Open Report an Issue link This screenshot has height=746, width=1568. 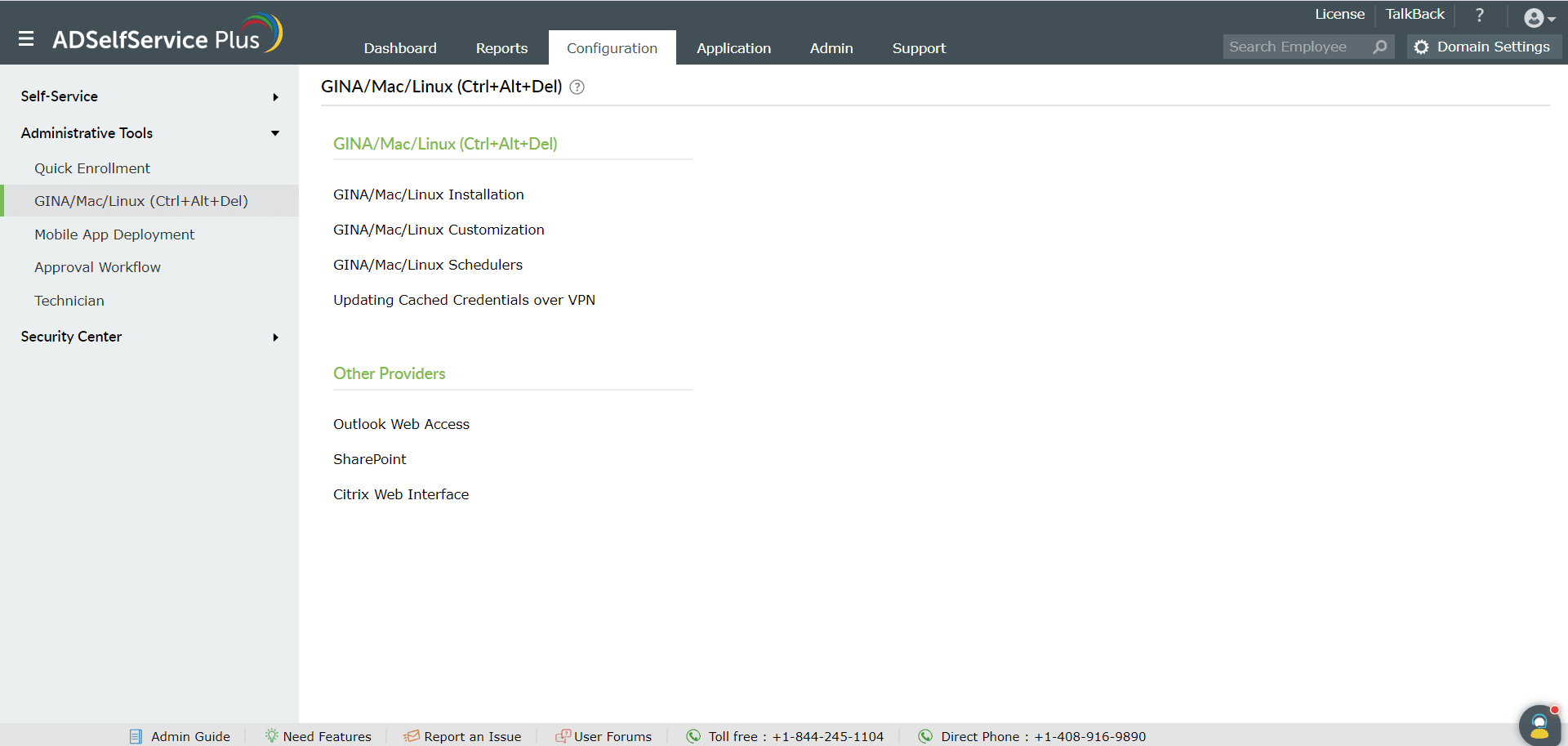point(462,736)
